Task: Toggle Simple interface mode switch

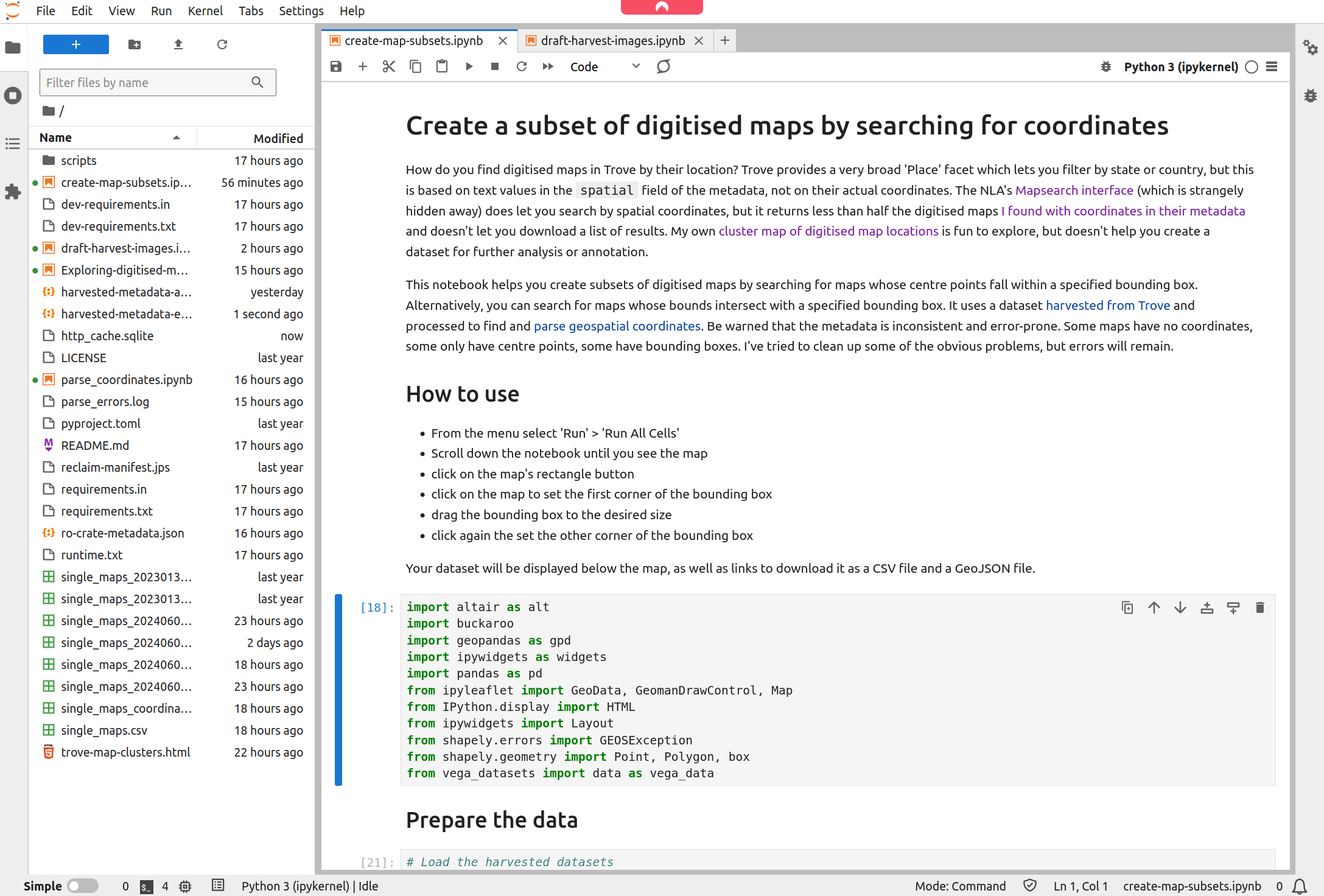Action: 83,886
